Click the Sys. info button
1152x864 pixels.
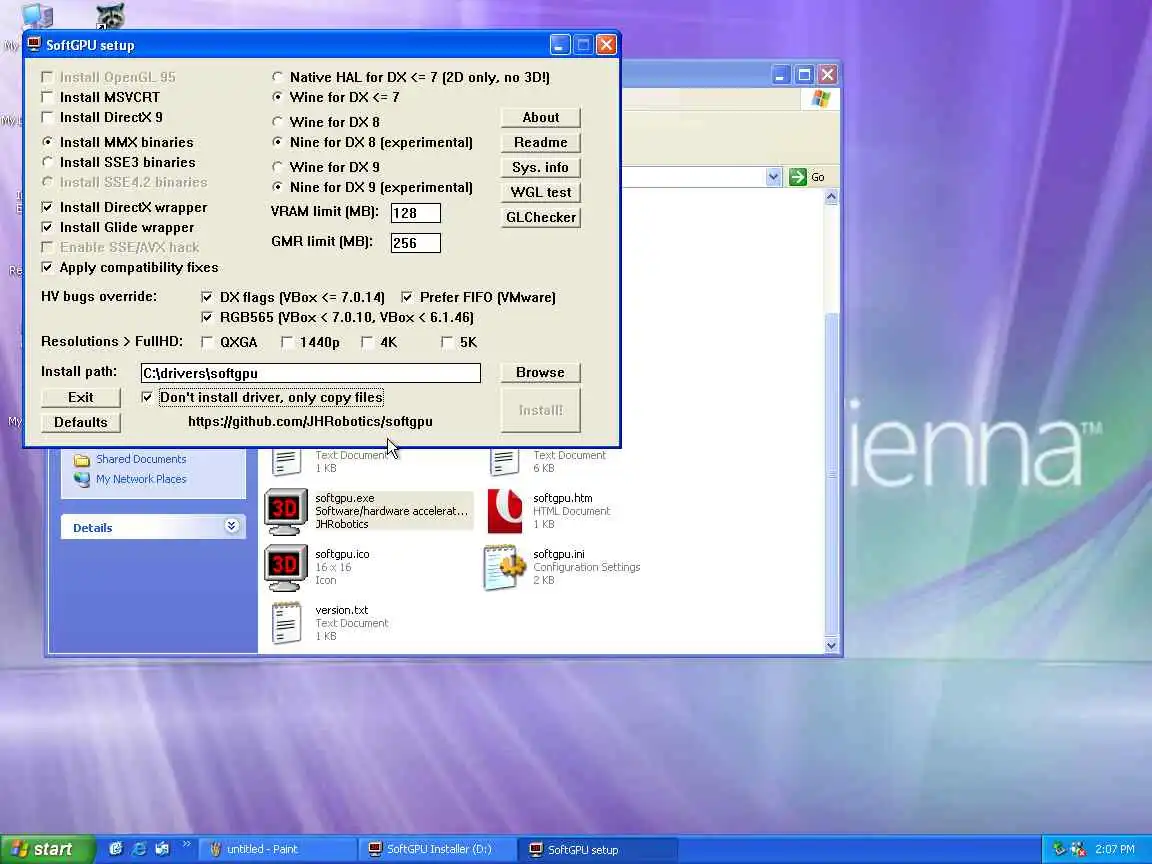tap(541, 168)
